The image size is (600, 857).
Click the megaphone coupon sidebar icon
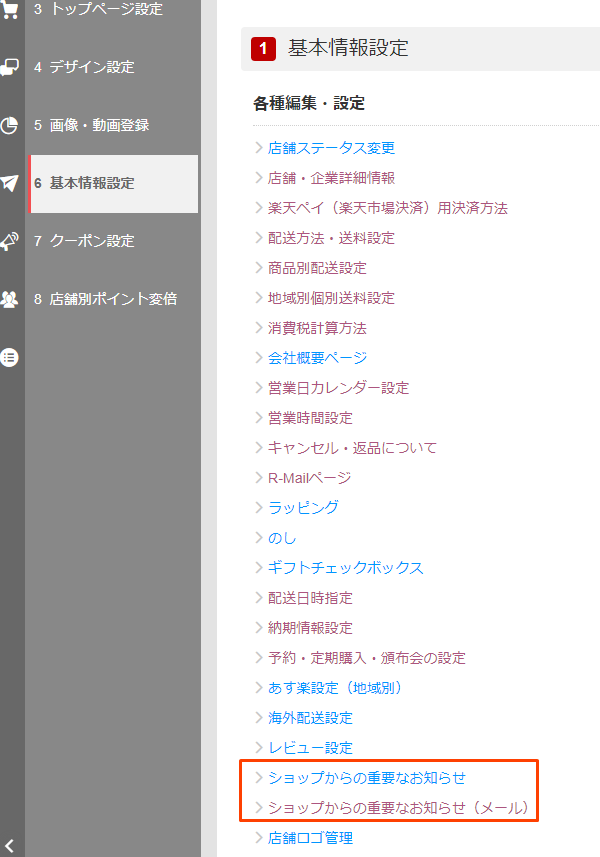(9, 241)
